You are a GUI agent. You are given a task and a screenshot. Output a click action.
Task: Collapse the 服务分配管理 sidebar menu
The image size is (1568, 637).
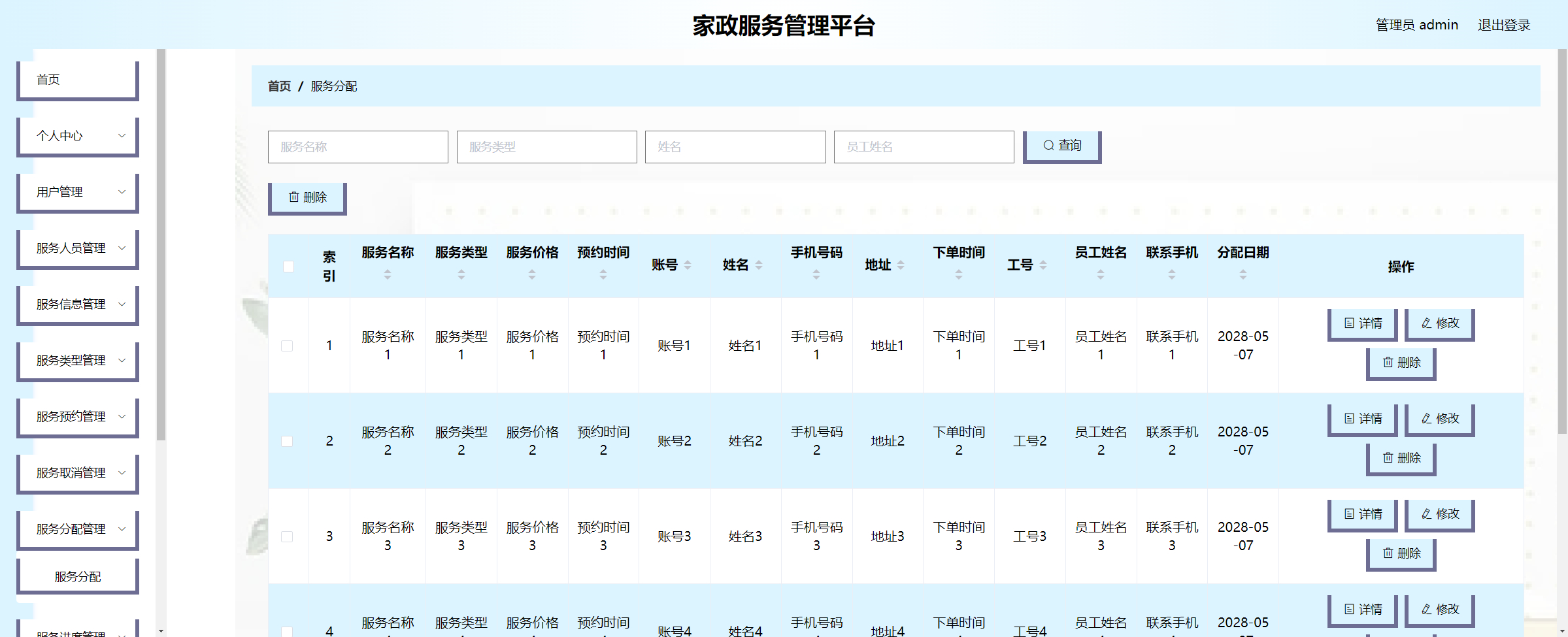point(78,529)
